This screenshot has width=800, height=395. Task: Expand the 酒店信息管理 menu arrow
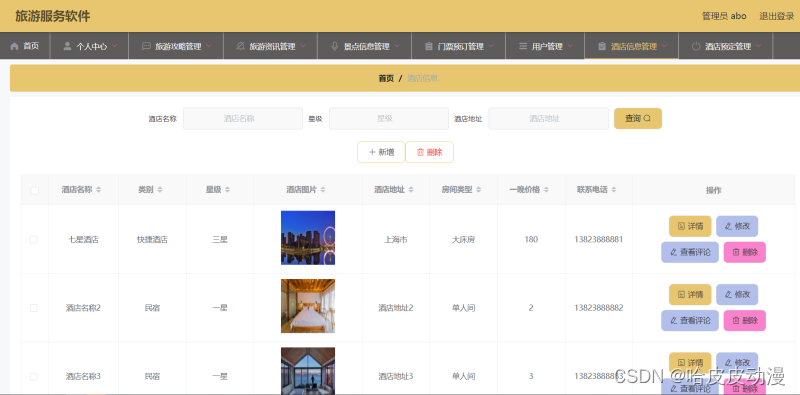[664, 46]
